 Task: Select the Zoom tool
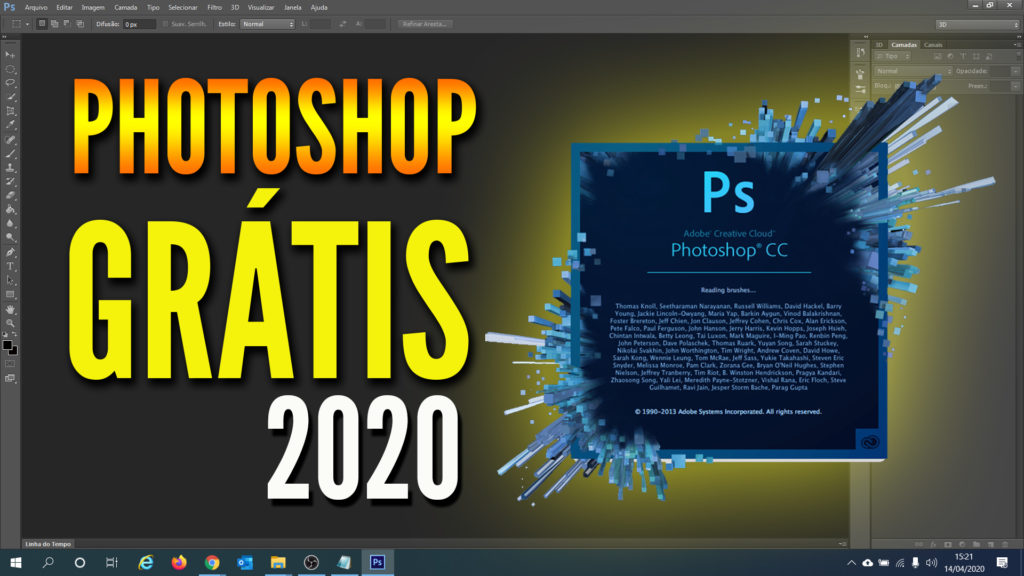tap(10, 323)
